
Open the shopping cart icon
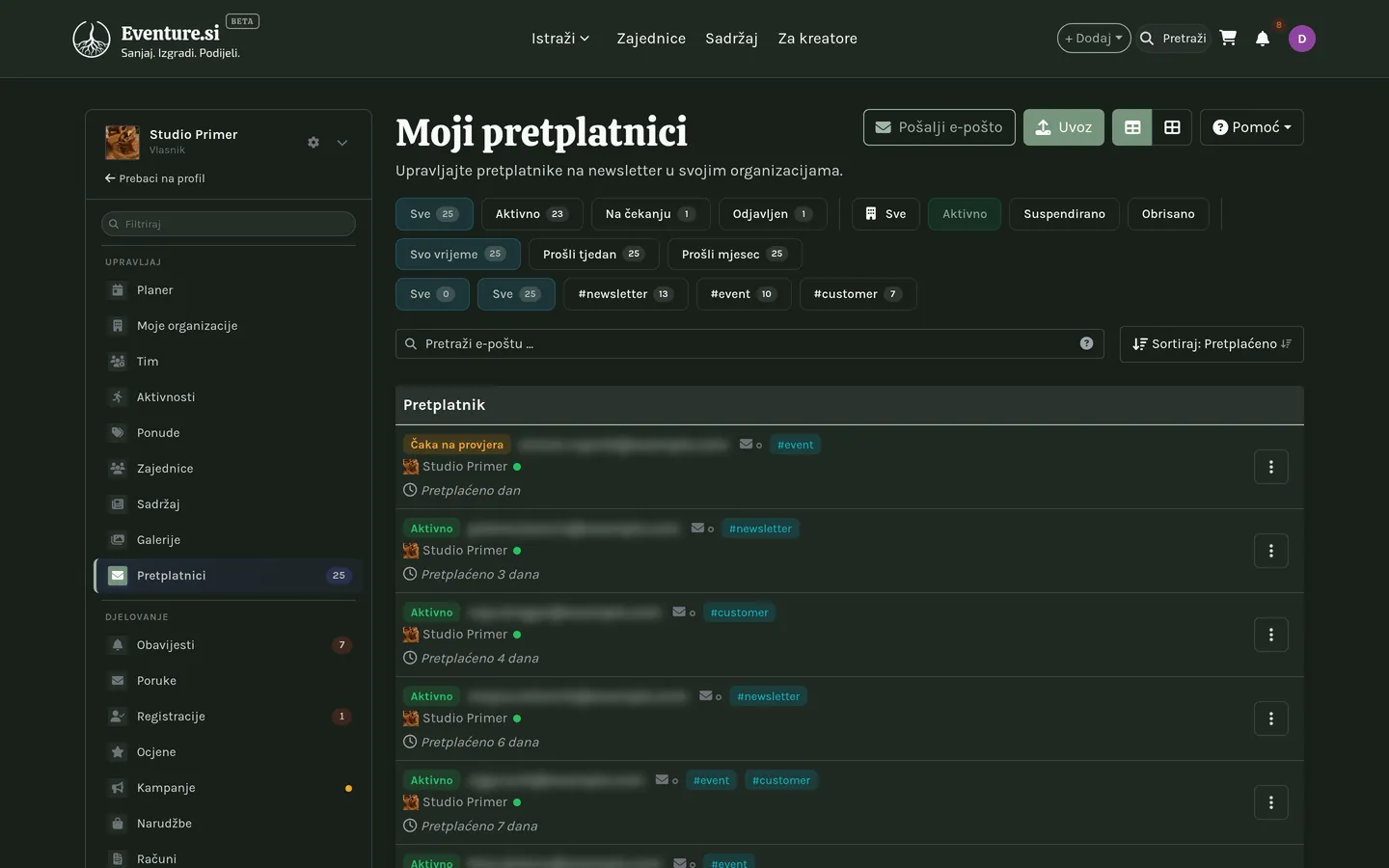coord(1228,38)
